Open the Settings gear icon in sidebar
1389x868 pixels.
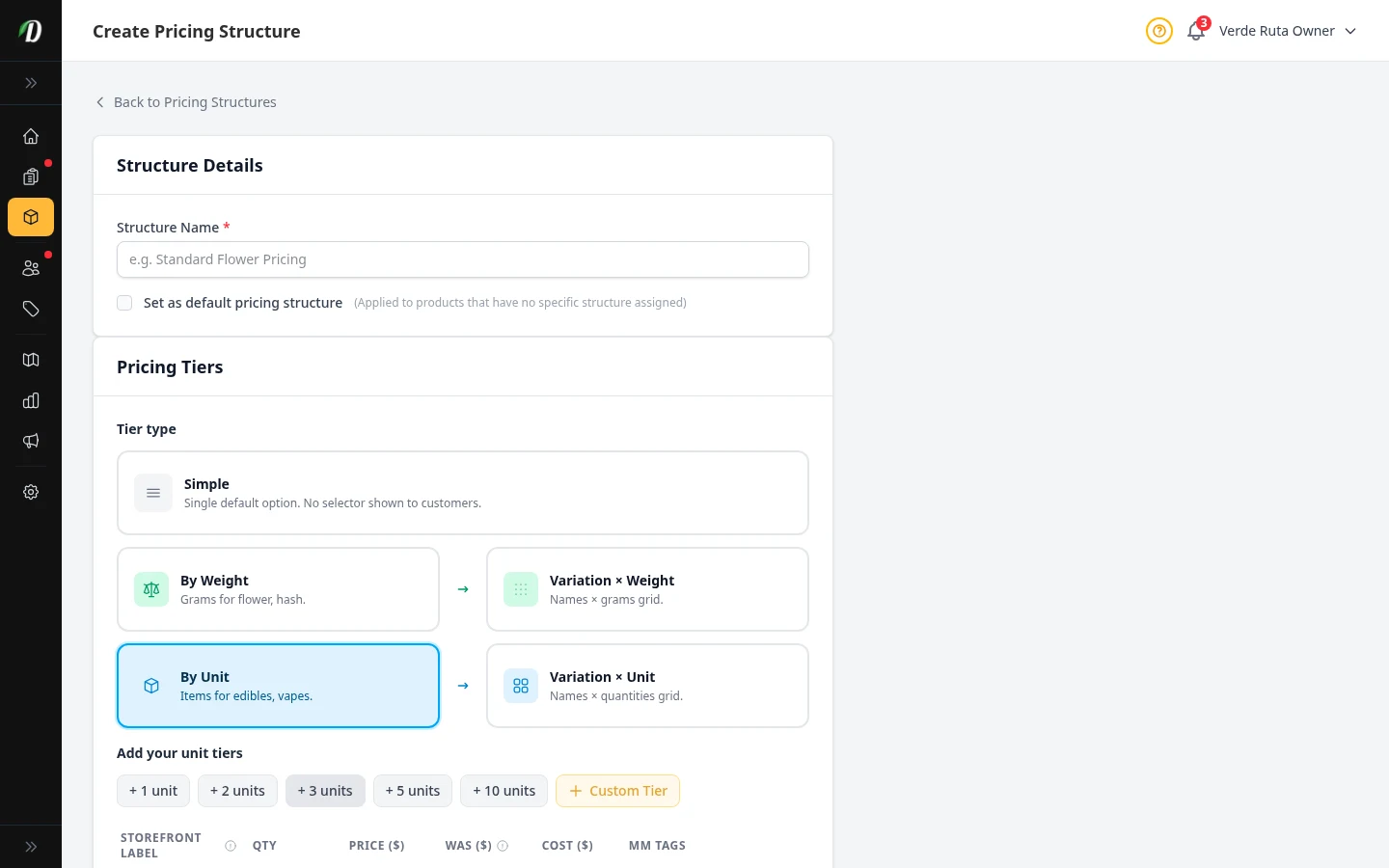point(30,492)
